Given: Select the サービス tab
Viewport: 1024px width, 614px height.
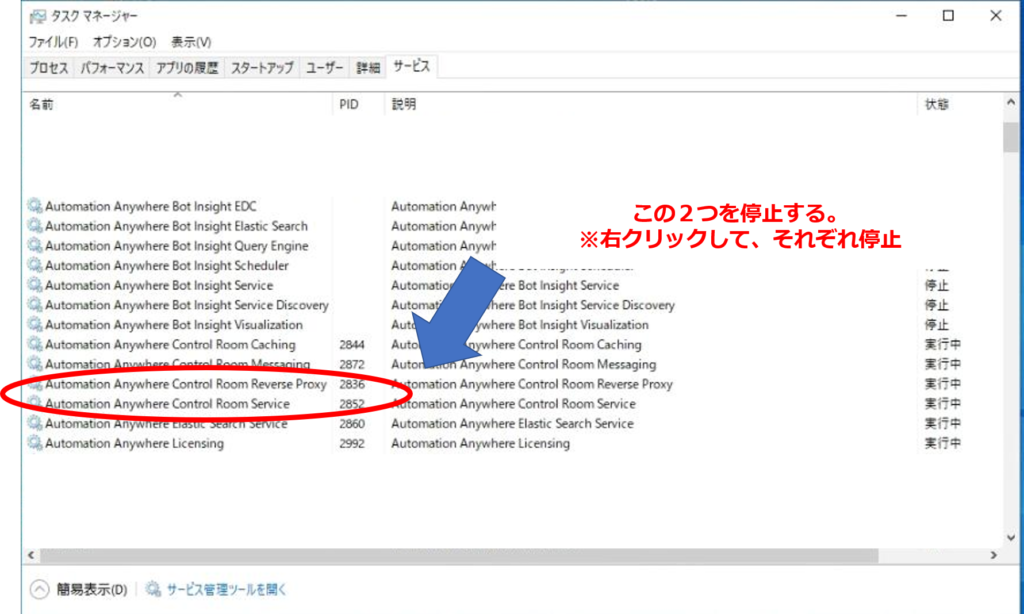Looking at the screenshot, I should point(411,67).
